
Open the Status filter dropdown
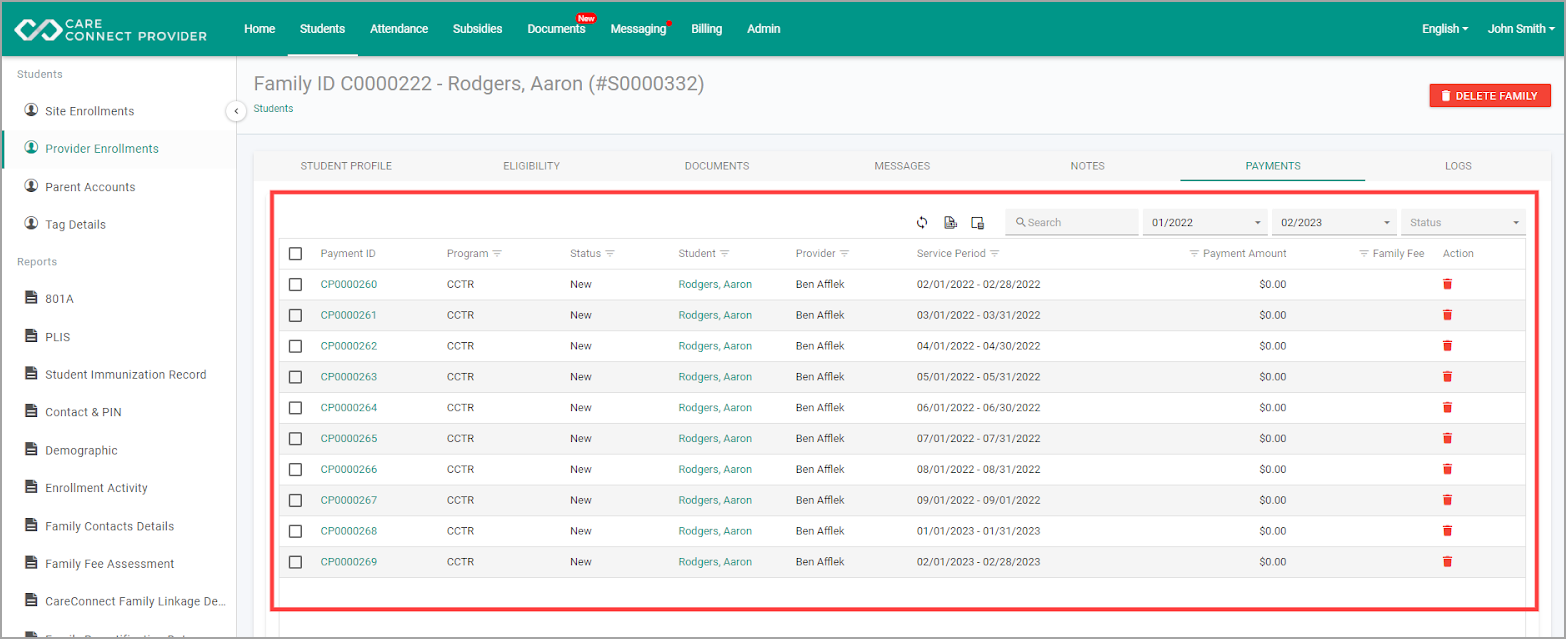click(1463, 222)
